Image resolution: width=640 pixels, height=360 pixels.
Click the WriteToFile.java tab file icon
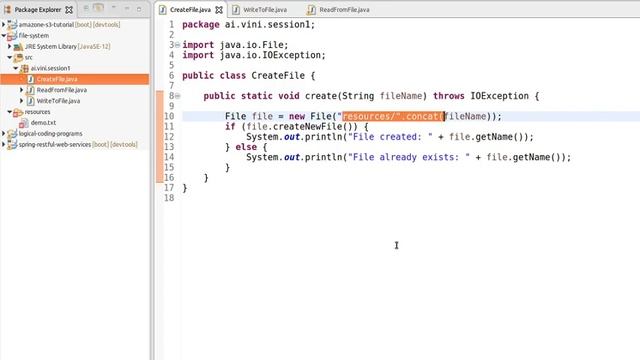pyautogui.click(x=236, y=9)
